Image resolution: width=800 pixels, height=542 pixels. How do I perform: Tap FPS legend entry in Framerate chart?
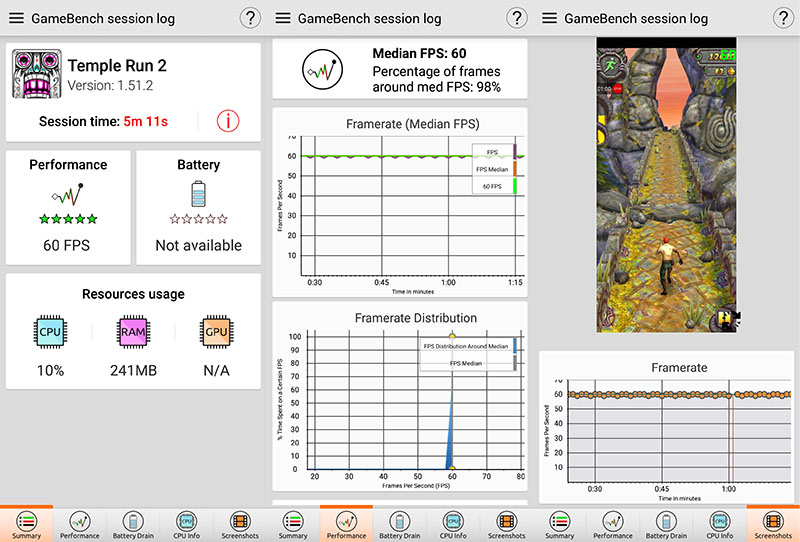[494, 152]
